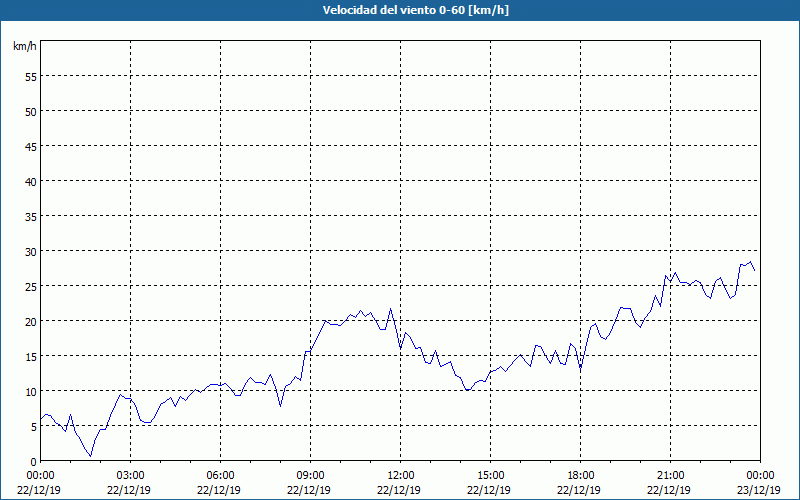Viewport: 800px width, 500px height.
Task: Click the wind speed peak near 23:40
Action: (750, 262)
